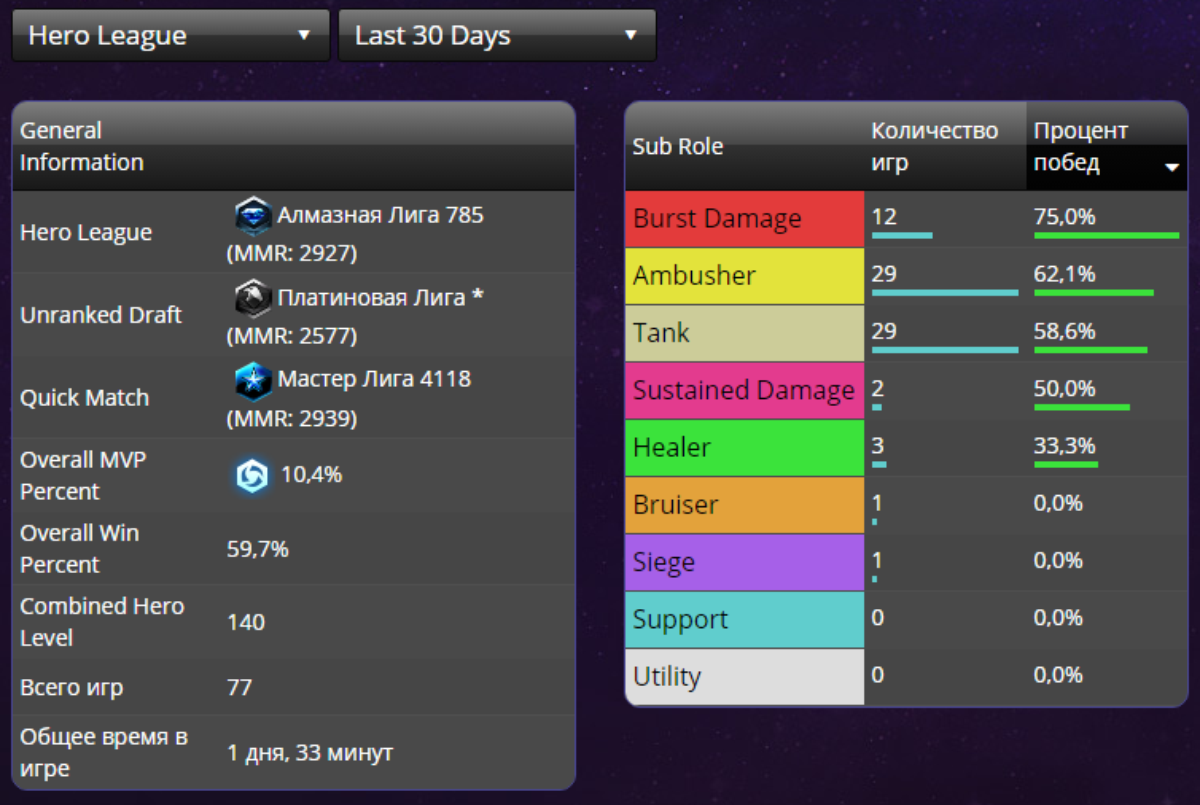The height and width of the screenshot is (805, 1200).
Task: Open the Hero League game mode dropdown
Action: 170,36
